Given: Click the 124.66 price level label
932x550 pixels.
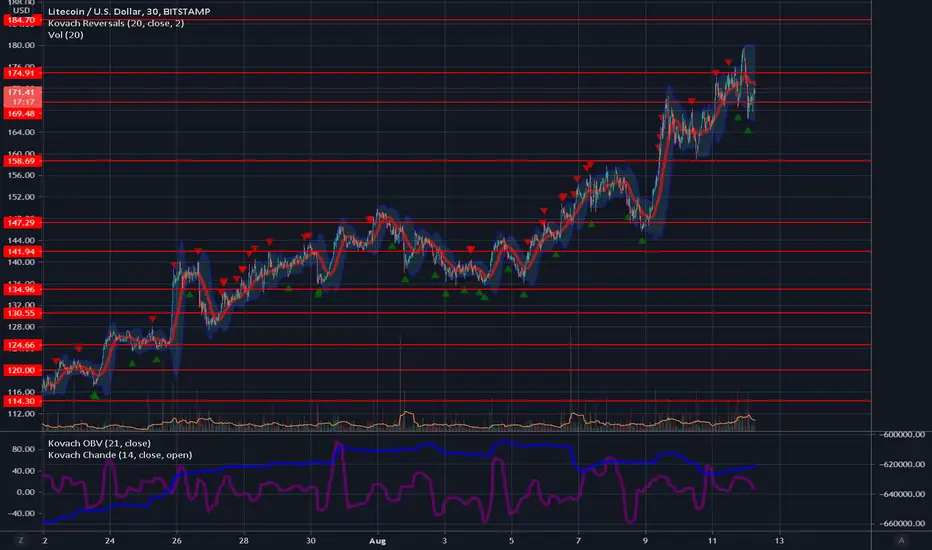Looking at the screenshot, I should point(23,345).
